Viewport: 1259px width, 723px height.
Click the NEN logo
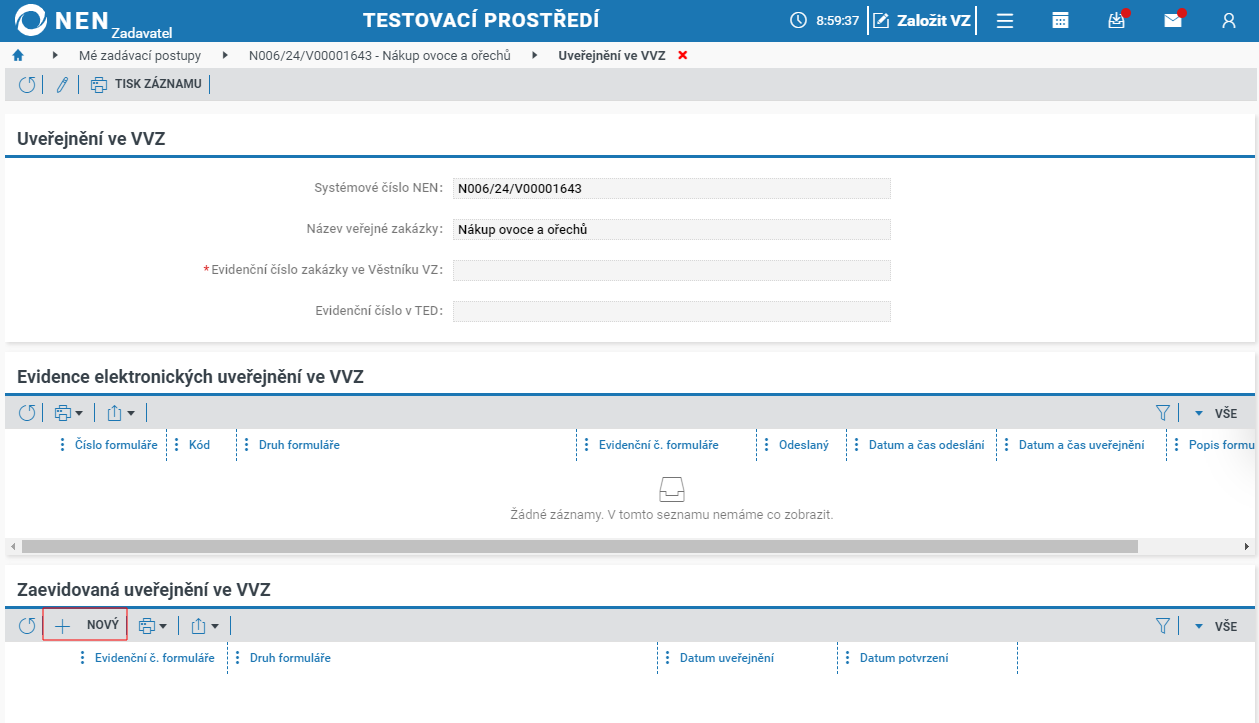click(x=63, y=20)
